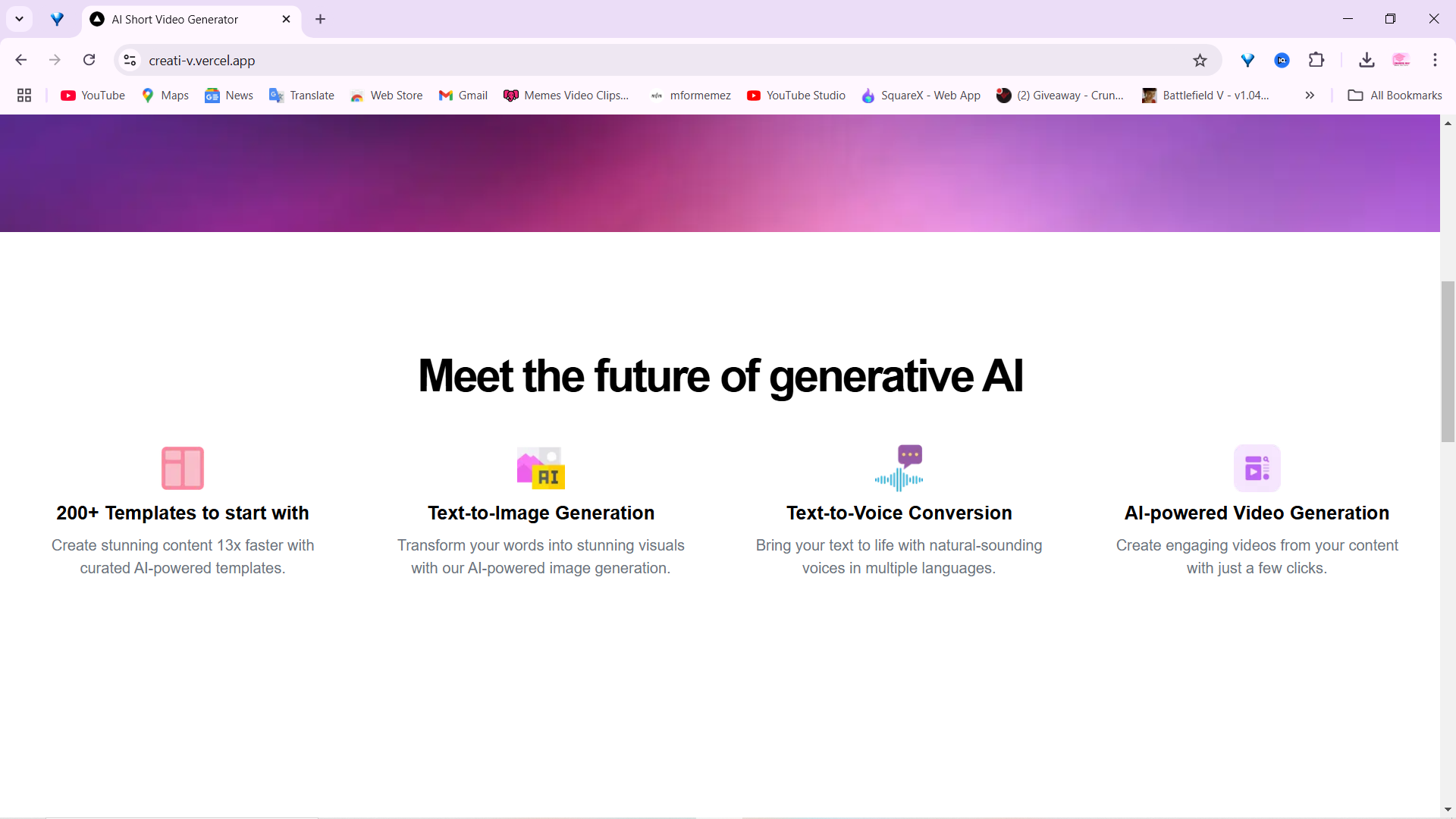Image resolution: width=1456 pixels, height=819 pixels.
Task: Reload the current page
Action: 89,60
